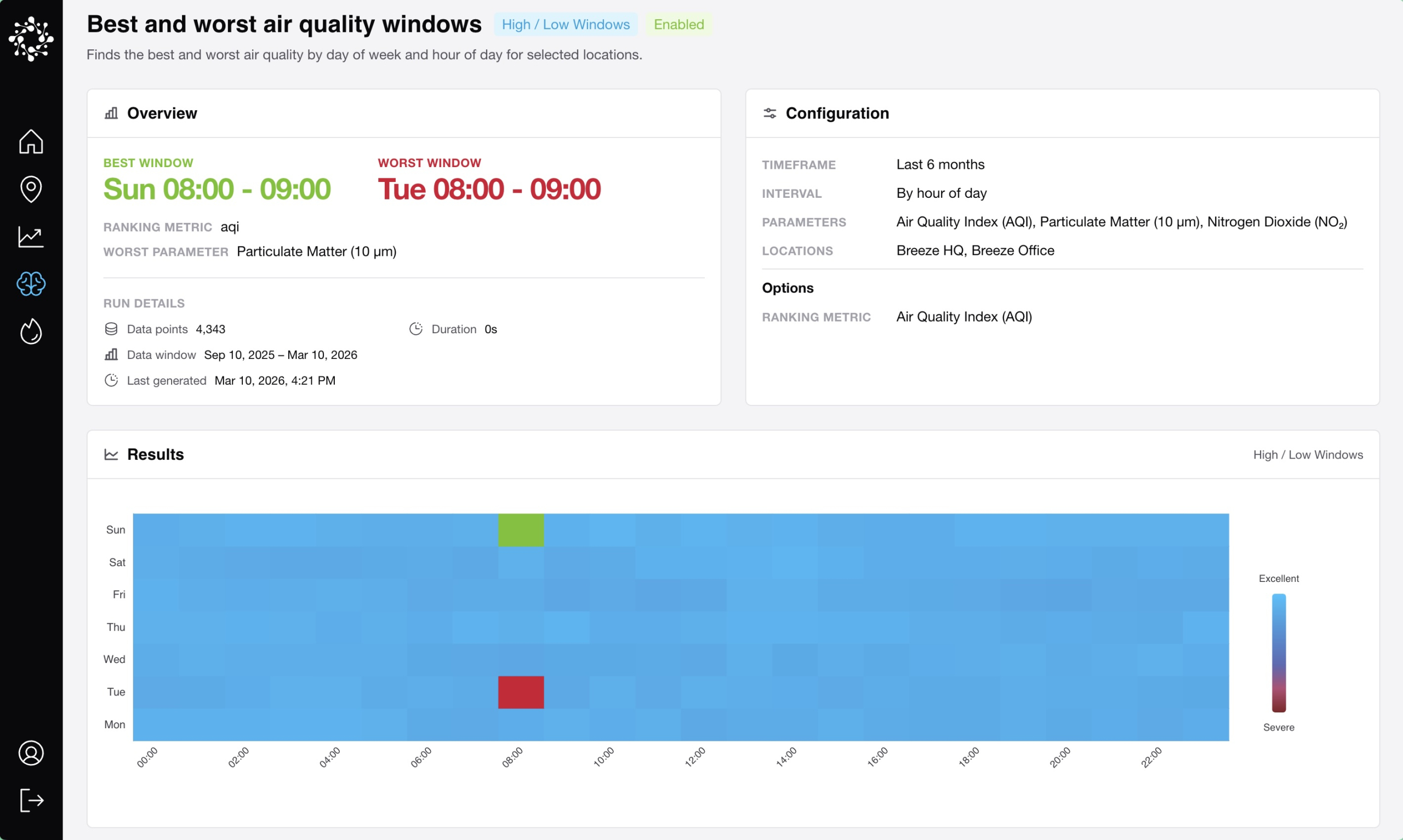Click the Configuration sliders icon
This screenshot has width=1403, height=840.
point(769,113)
